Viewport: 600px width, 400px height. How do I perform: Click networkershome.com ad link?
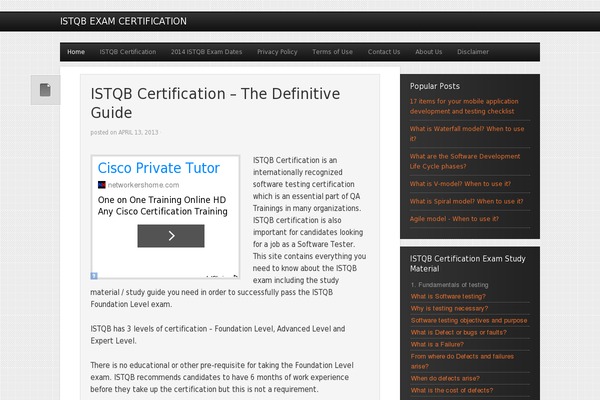click(143, 185)
